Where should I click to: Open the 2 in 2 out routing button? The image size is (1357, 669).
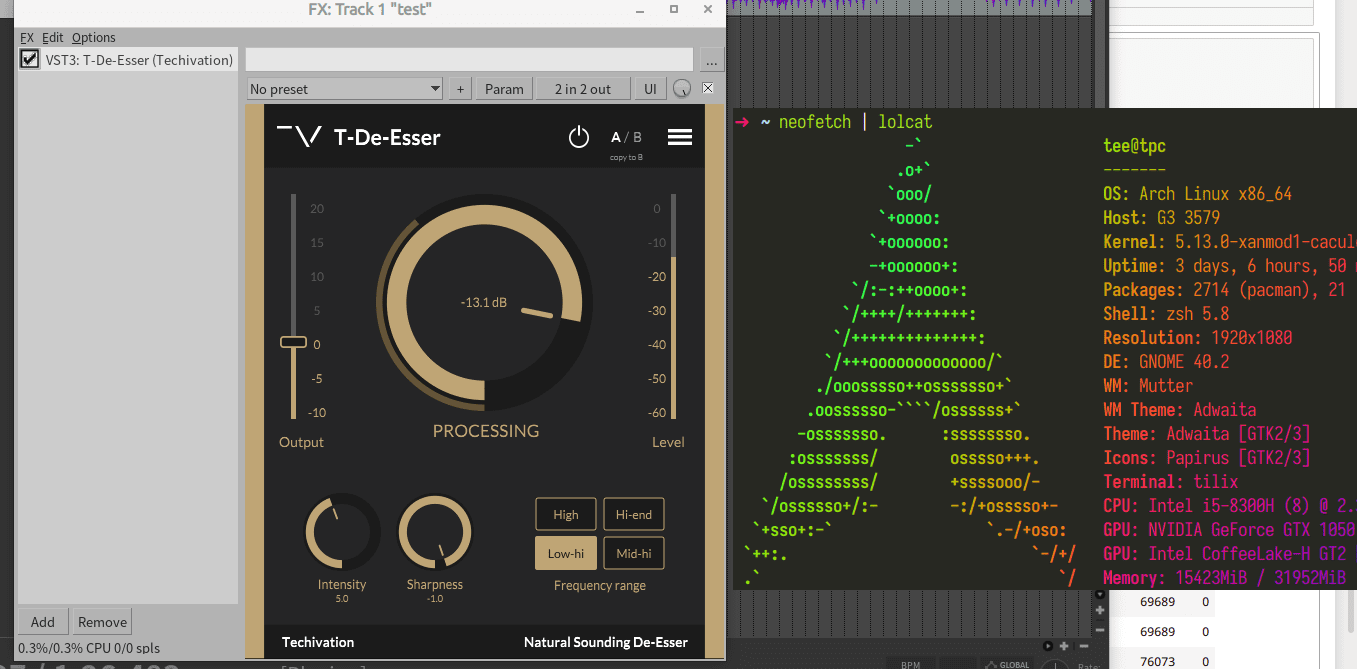582,89
